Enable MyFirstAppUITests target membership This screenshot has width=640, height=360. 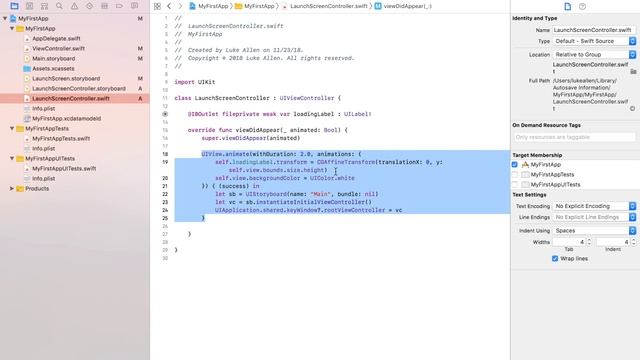pyautogui.click(x=514, y=184)
